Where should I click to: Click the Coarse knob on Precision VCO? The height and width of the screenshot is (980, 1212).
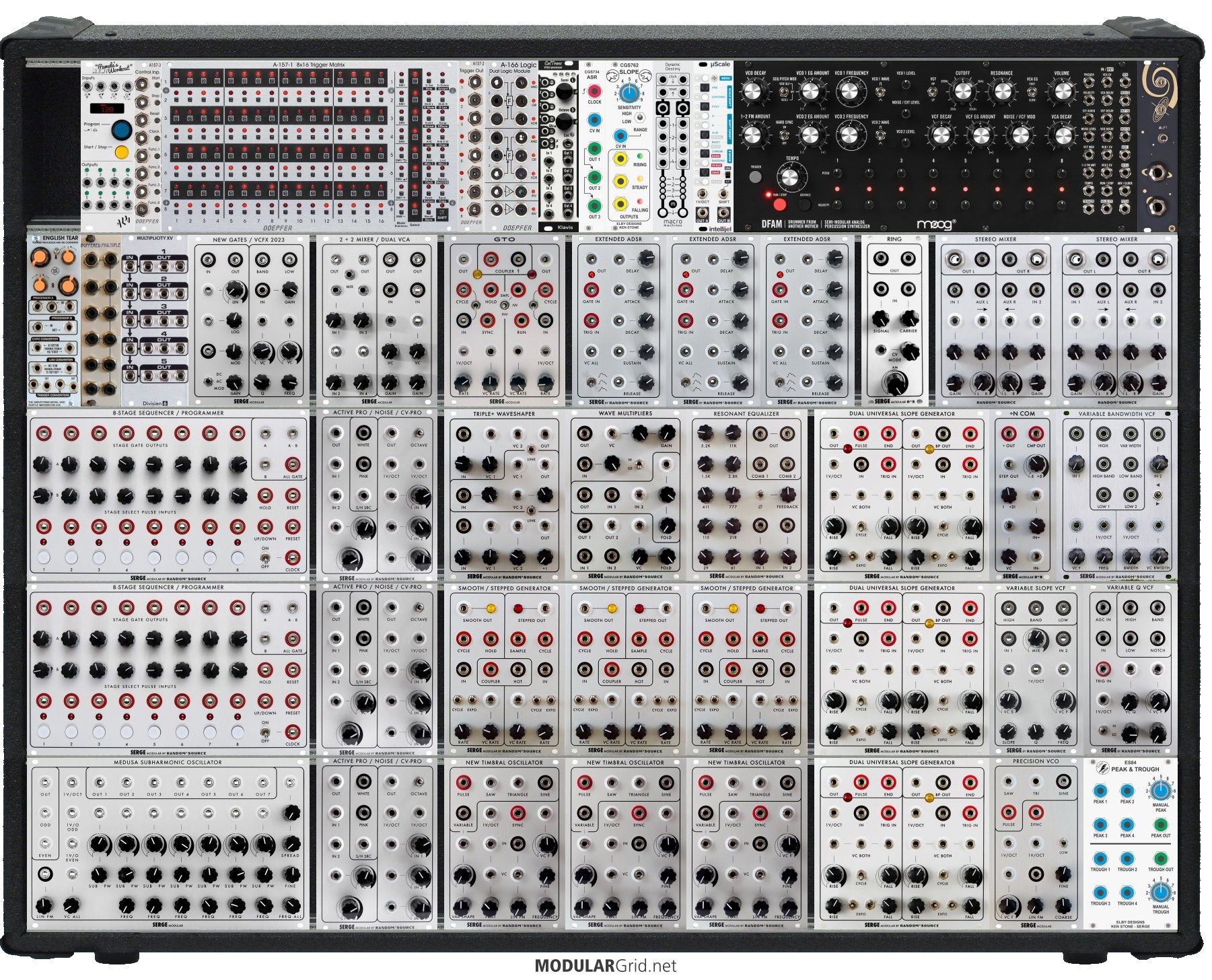click(x=1064, y=906)
